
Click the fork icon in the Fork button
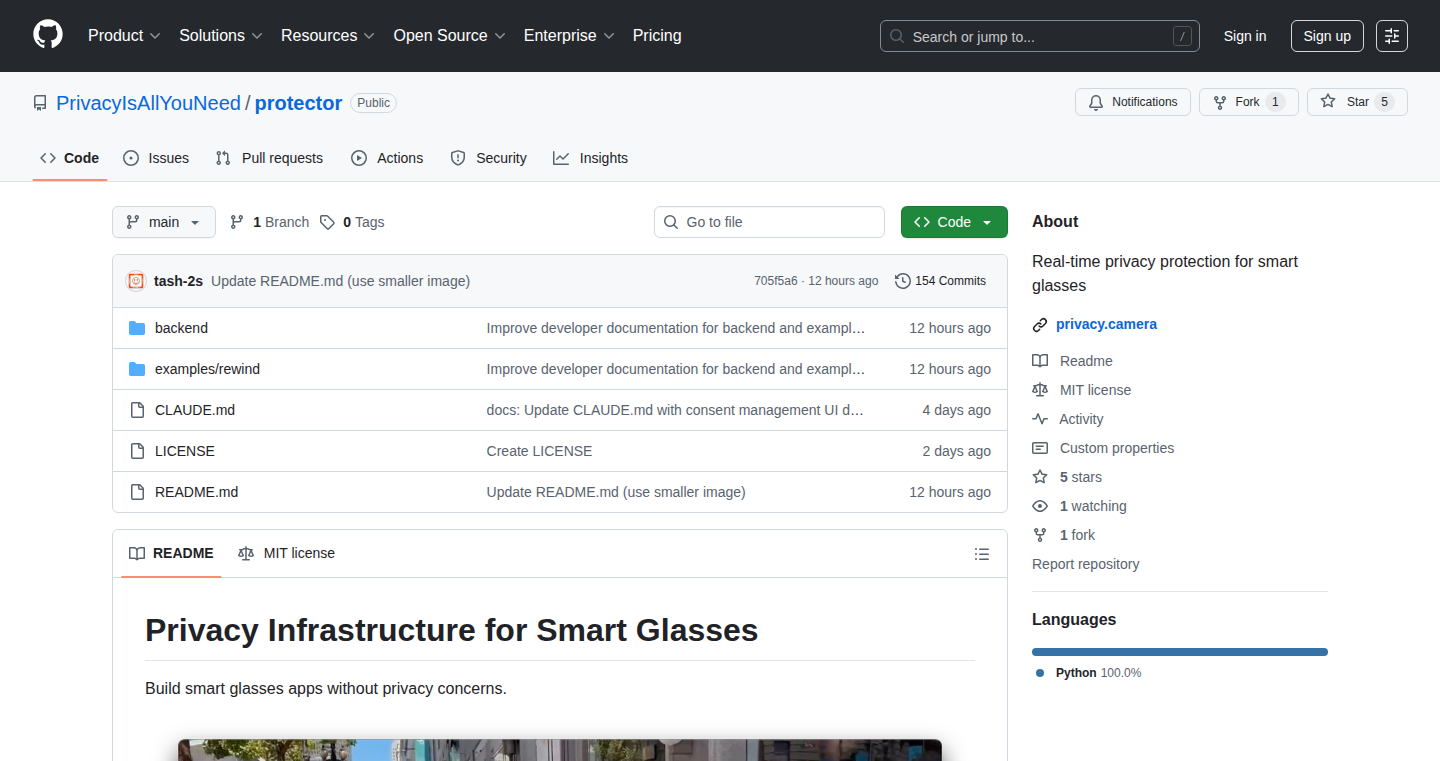[1219, 102]
